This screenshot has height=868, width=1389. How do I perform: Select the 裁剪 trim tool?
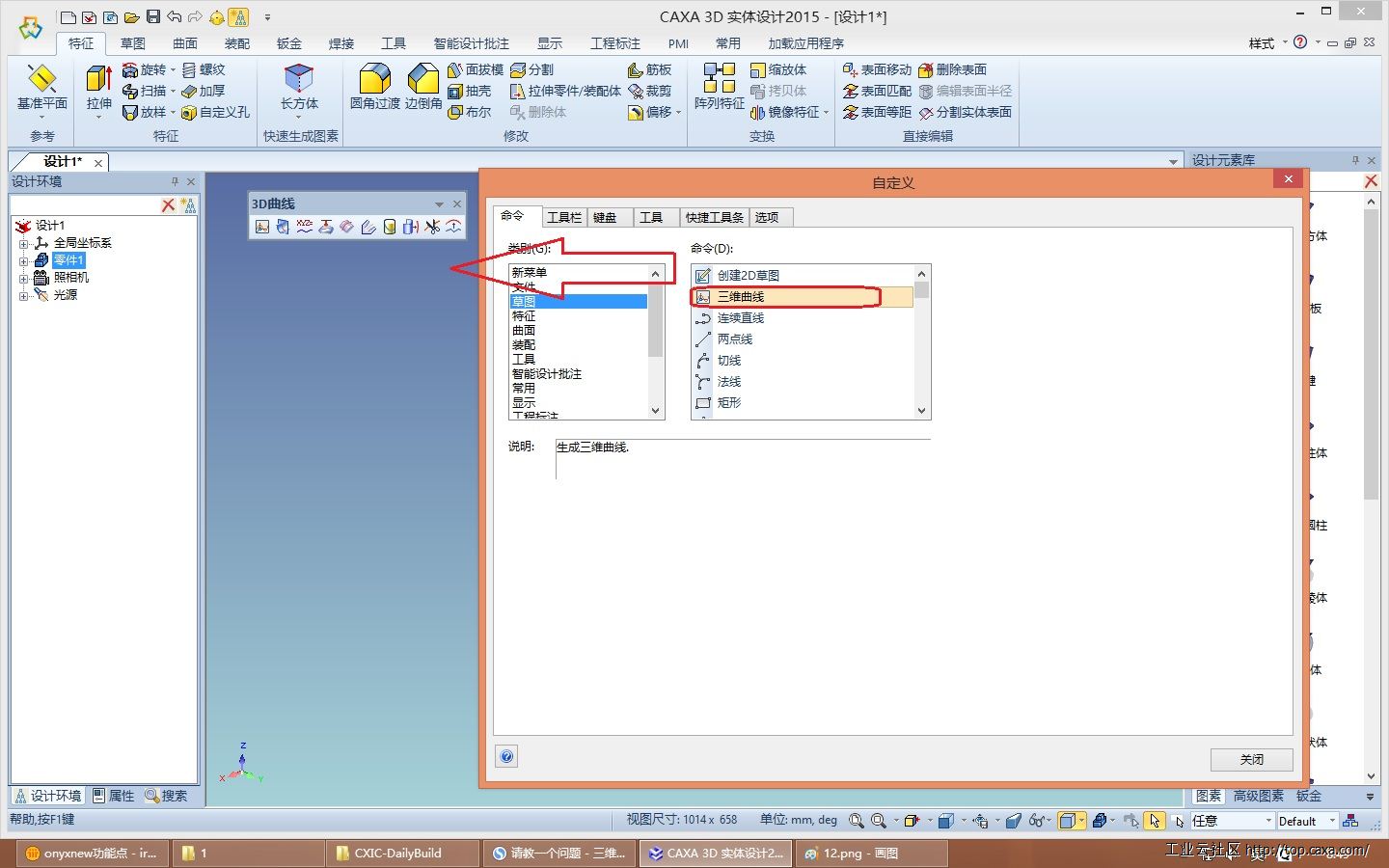pyautogui.click(x=650, y=91)
